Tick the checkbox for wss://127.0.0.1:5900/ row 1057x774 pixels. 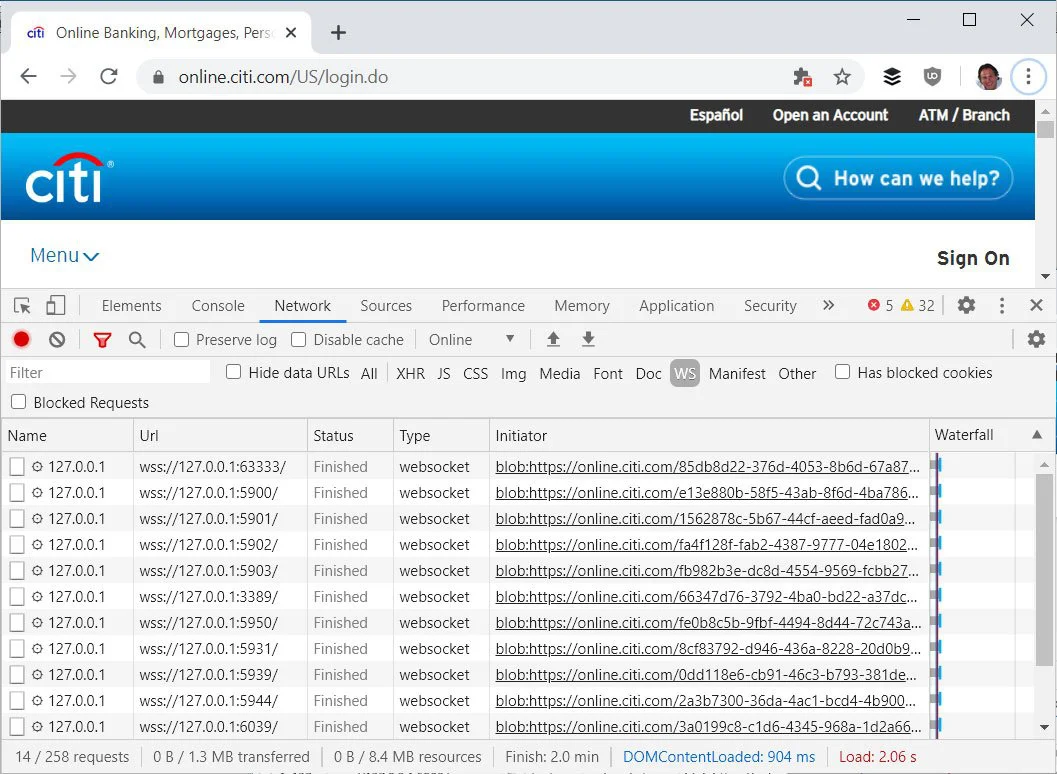(x=17, y=492)
